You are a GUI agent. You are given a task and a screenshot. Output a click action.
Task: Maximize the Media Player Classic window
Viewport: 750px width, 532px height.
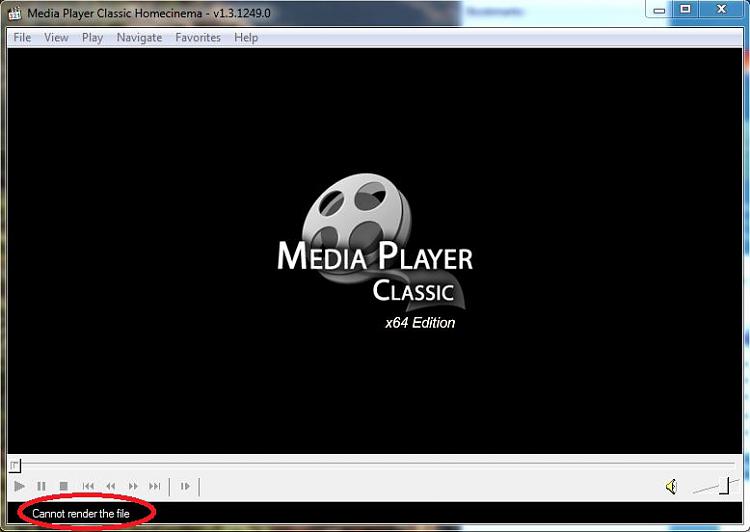(685, 10)
